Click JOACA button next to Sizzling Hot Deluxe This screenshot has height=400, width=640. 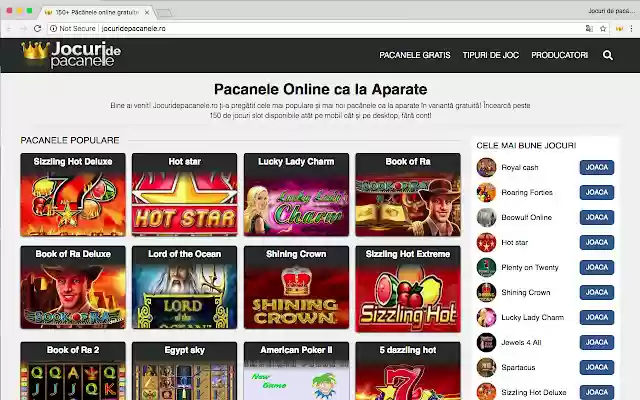coord(597,392)
